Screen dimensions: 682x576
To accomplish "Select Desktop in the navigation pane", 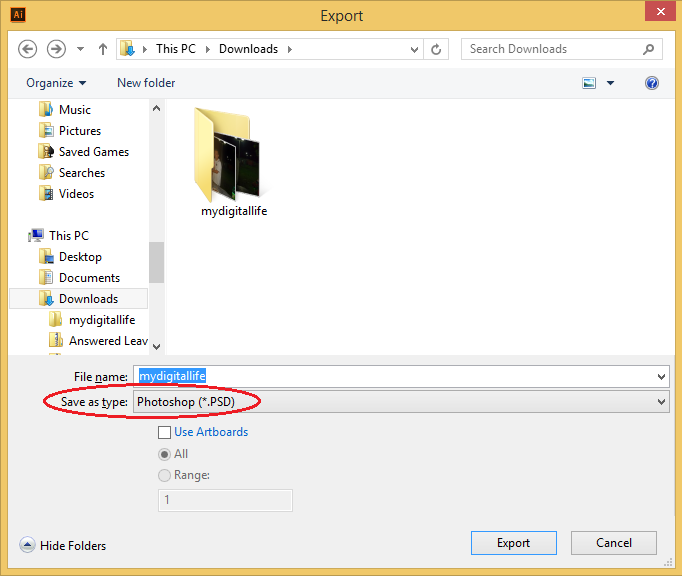I will tap(80, 257).
